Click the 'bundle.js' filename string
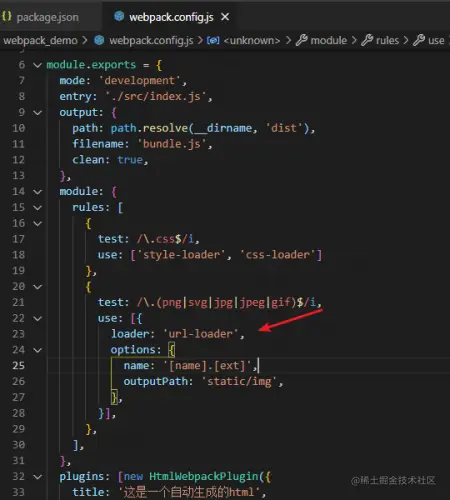 172,144
